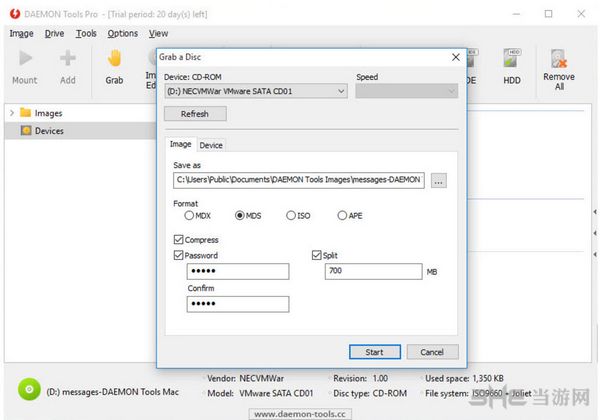Click the Save as path field
This screenshot has width=600, height=420.
(298, 180)
